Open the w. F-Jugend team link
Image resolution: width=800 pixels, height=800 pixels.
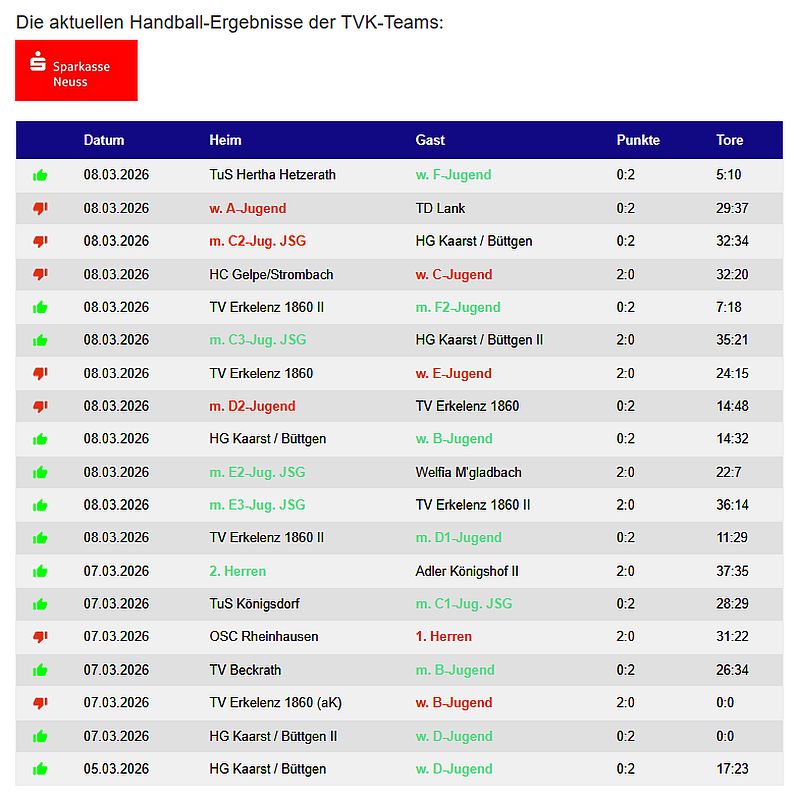pyautogui.click(x=453, y=175)
